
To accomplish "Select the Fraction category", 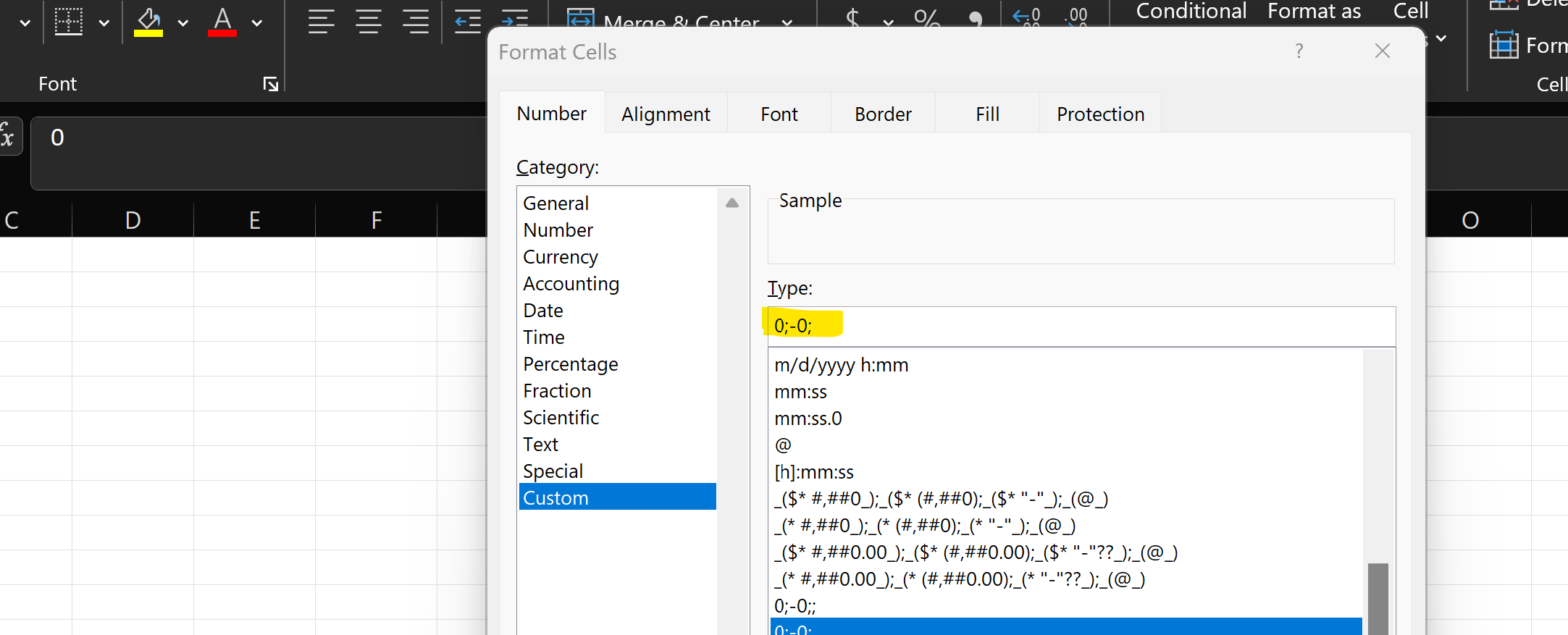I will [x=618, y=390].
